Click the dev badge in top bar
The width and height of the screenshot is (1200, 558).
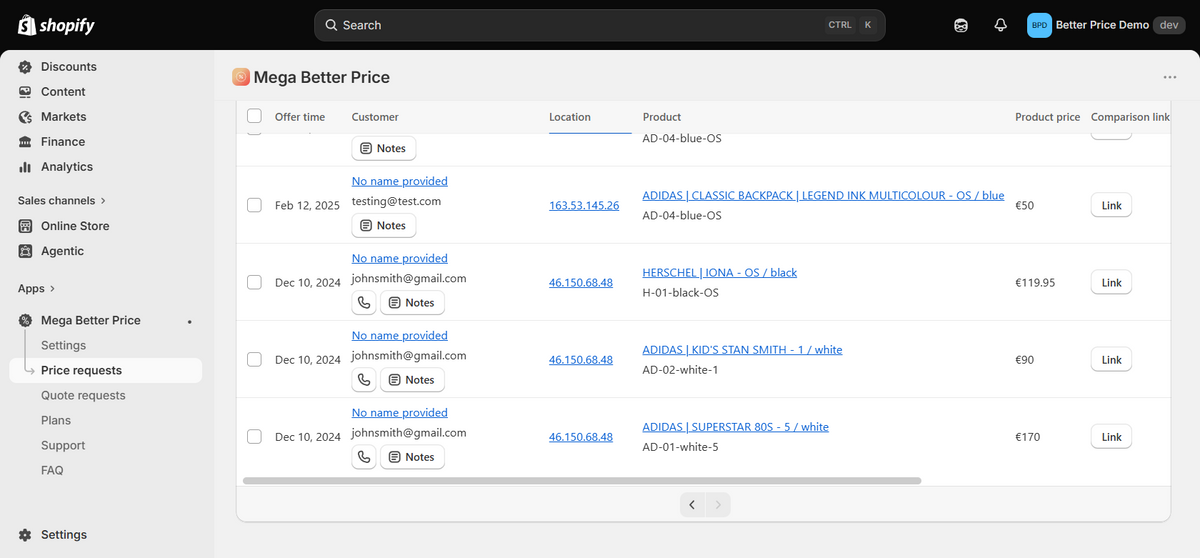tap(1169, 25)
